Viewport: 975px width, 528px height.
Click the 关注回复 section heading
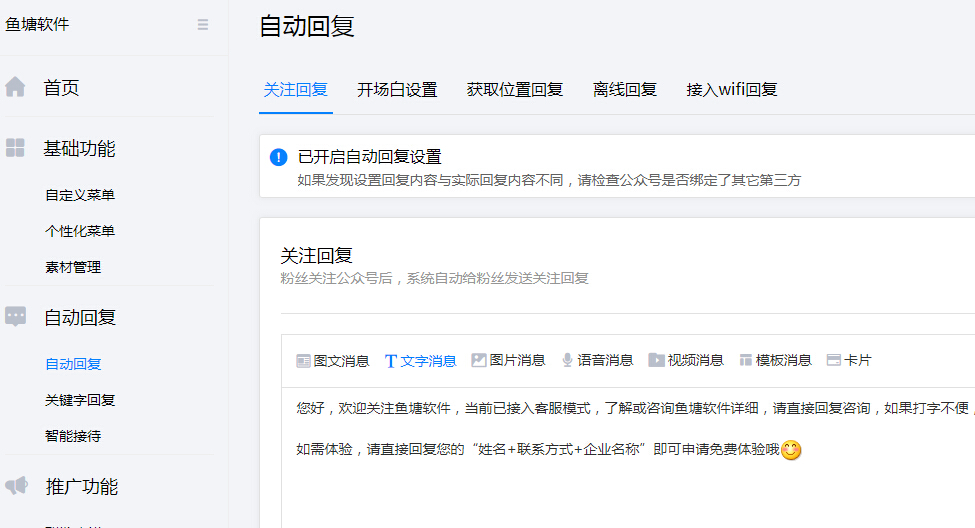[x=317, y=255]
